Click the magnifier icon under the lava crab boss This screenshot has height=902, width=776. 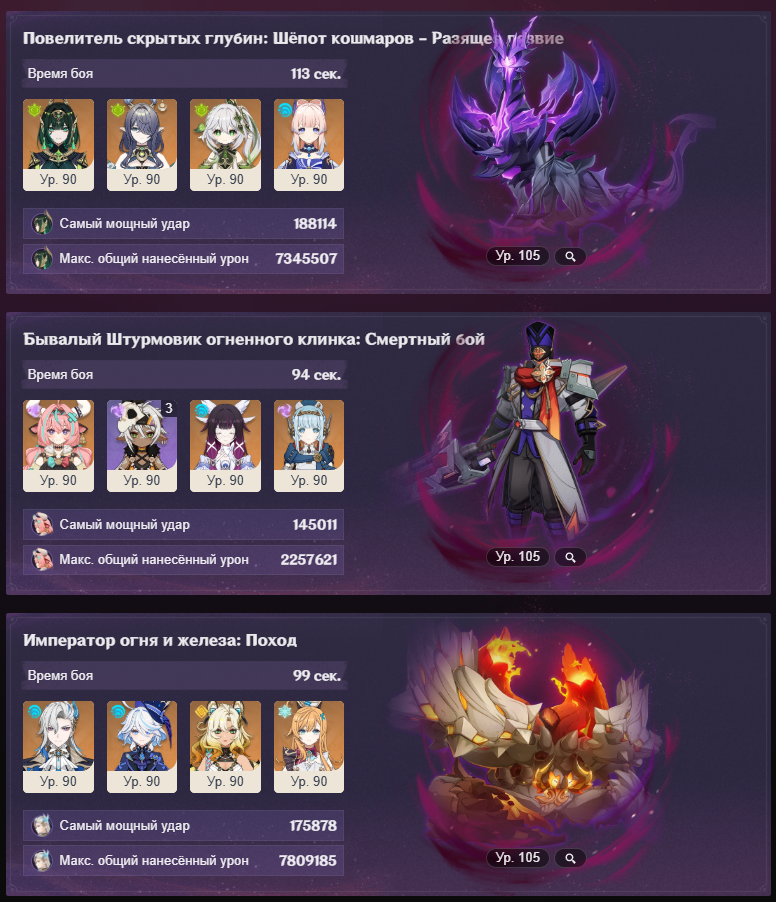(570, 858)
